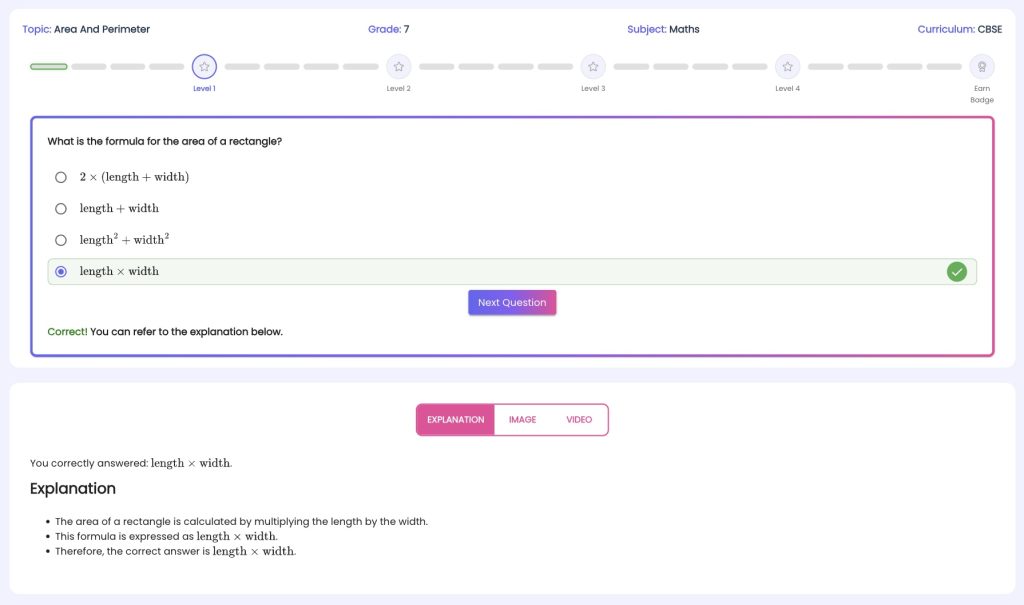Click the circled star above the Earn Badge text

pos(982,67)
